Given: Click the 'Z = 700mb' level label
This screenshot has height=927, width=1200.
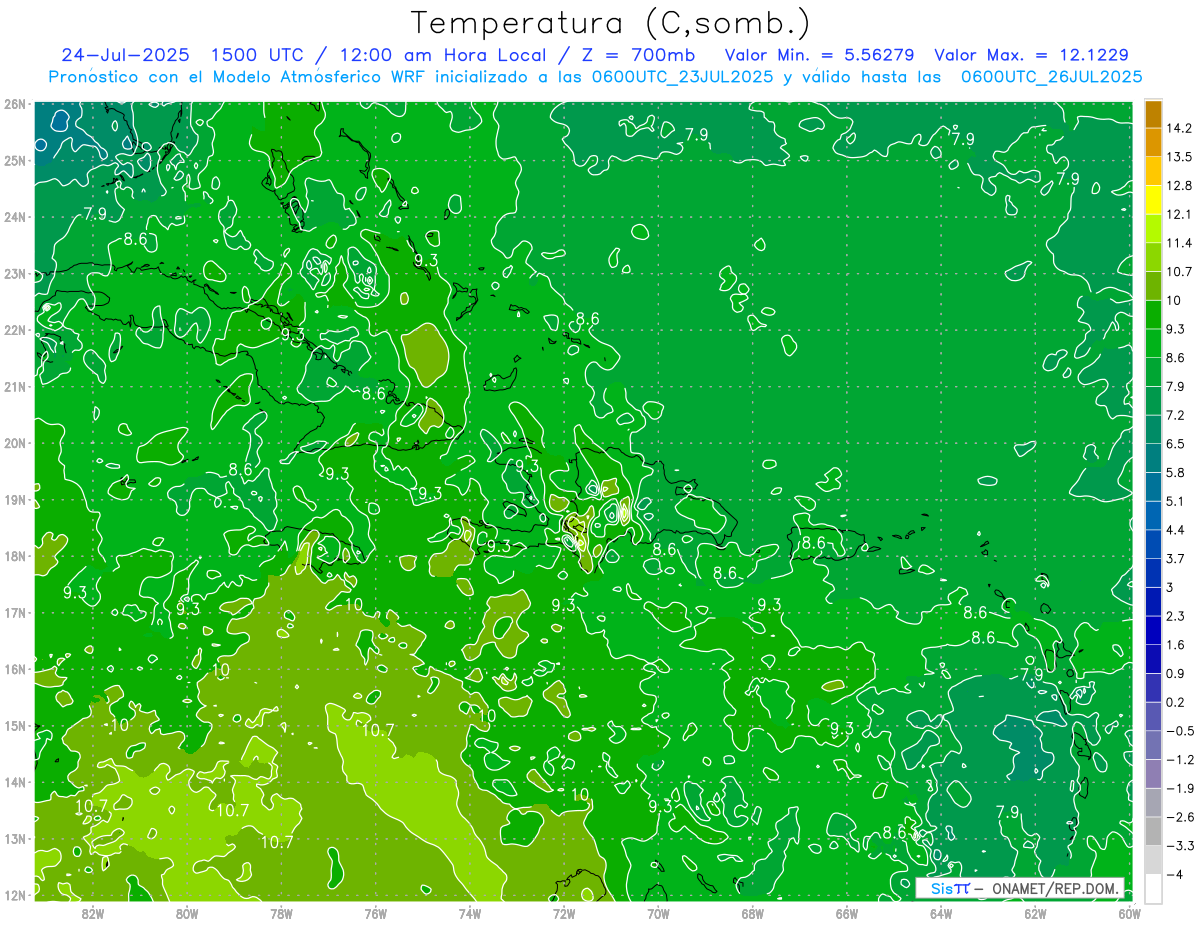Looking at the screenshot, I should [x=637, y=55].
